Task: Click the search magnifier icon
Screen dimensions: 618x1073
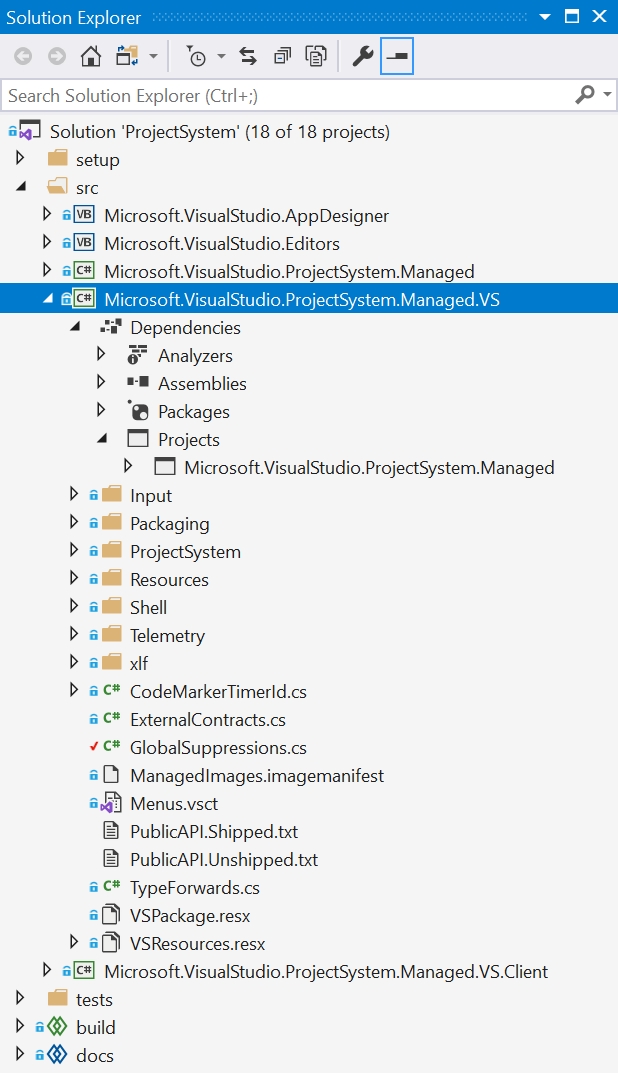Action: (x=585, y=94)
